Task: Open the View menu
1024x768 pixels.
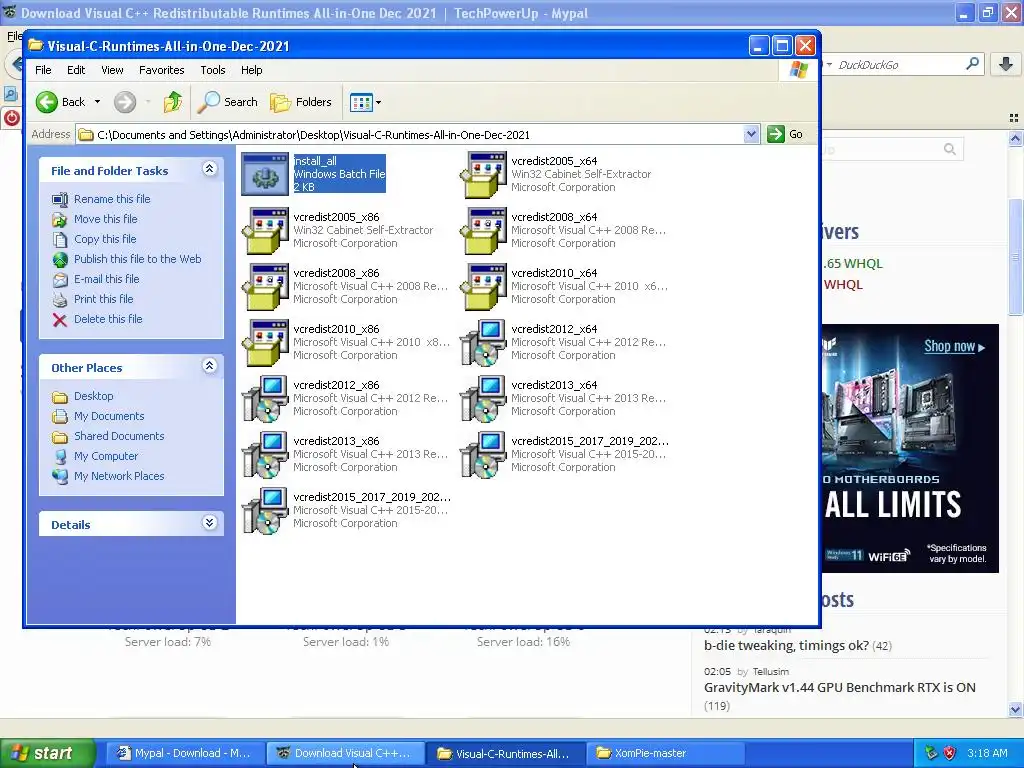Action: 112,70
